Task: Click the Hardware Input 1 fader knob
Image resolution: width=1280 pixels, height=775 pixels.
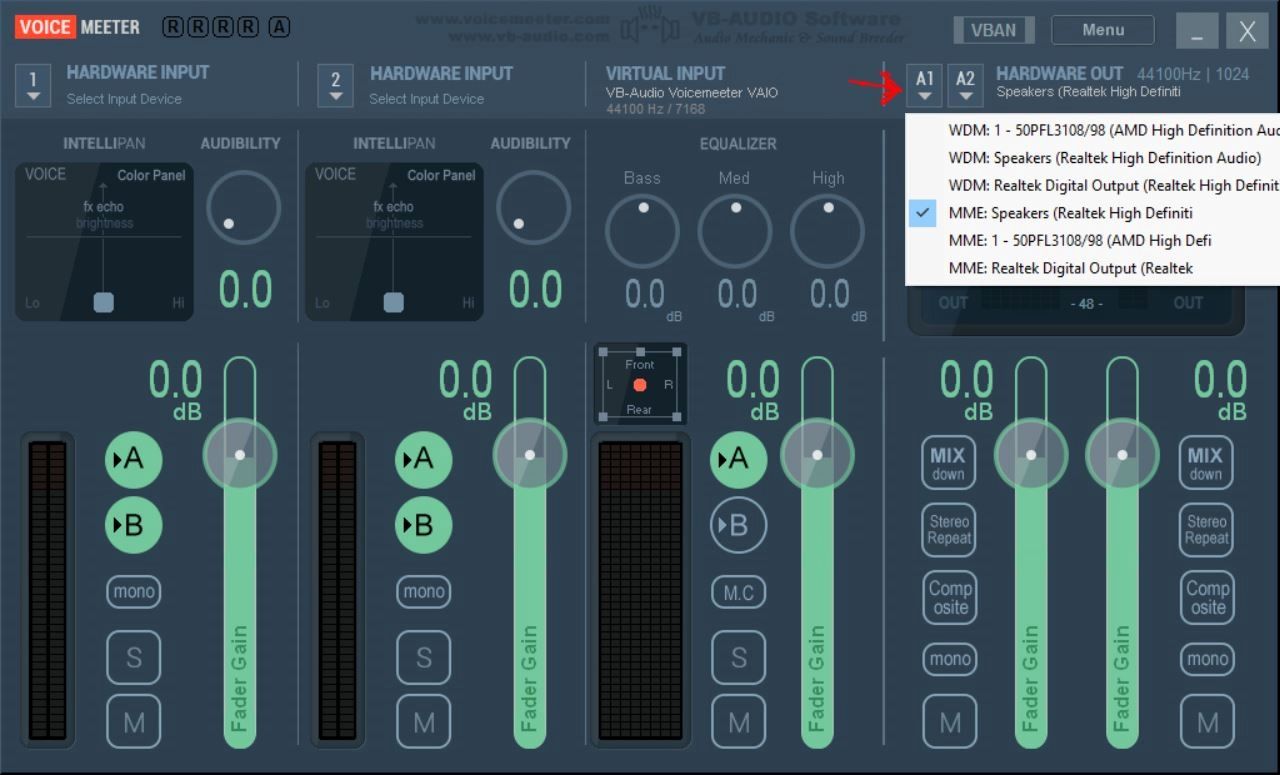Action: point(240,454)
